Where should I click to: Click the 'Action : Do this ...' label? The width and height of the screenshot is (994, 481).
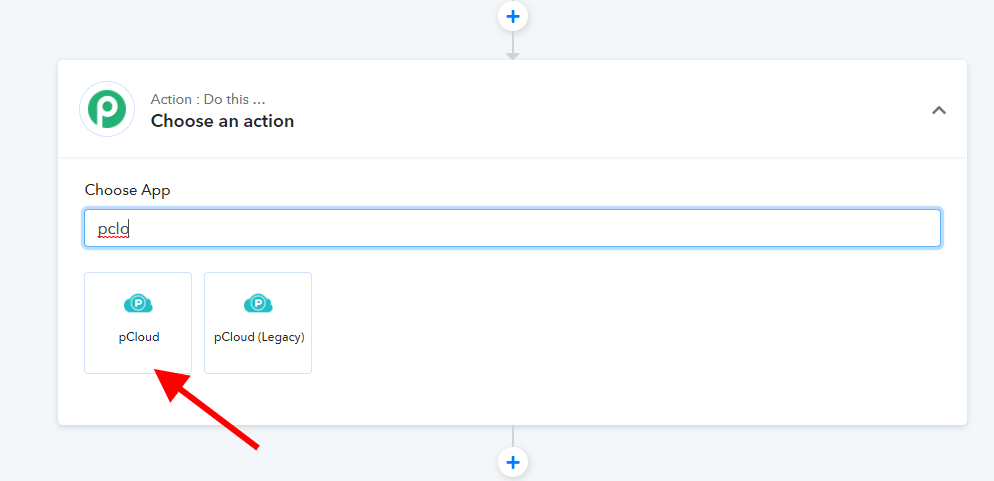click(x=208, y=99)
